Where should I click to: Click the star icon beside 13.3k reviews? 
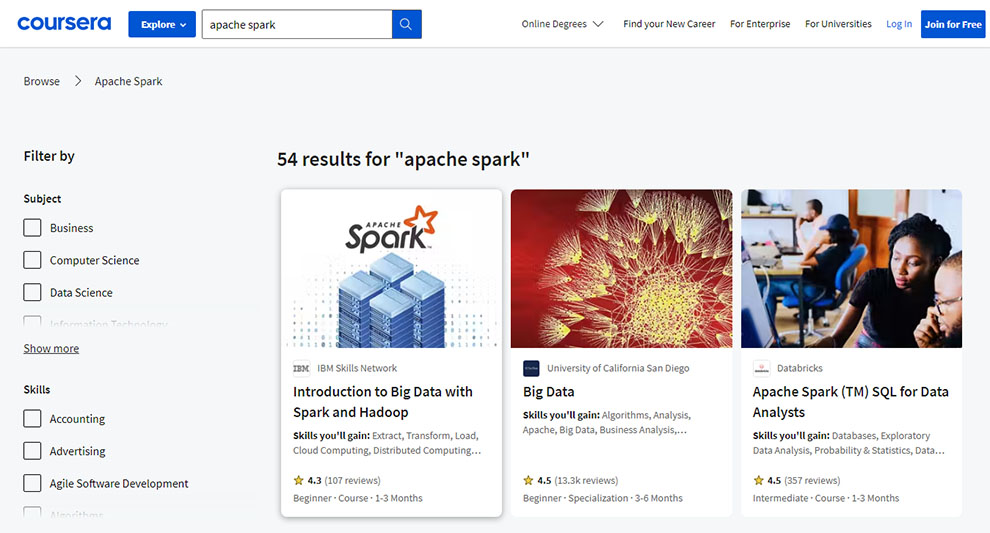click(528, 481)
